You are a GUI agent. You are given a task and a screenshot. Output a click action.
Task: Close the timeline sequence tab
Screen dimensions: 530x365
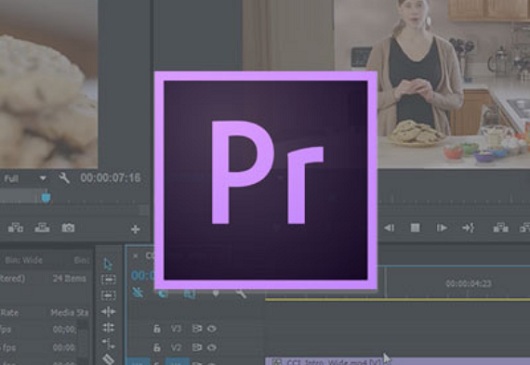[135, 256]
